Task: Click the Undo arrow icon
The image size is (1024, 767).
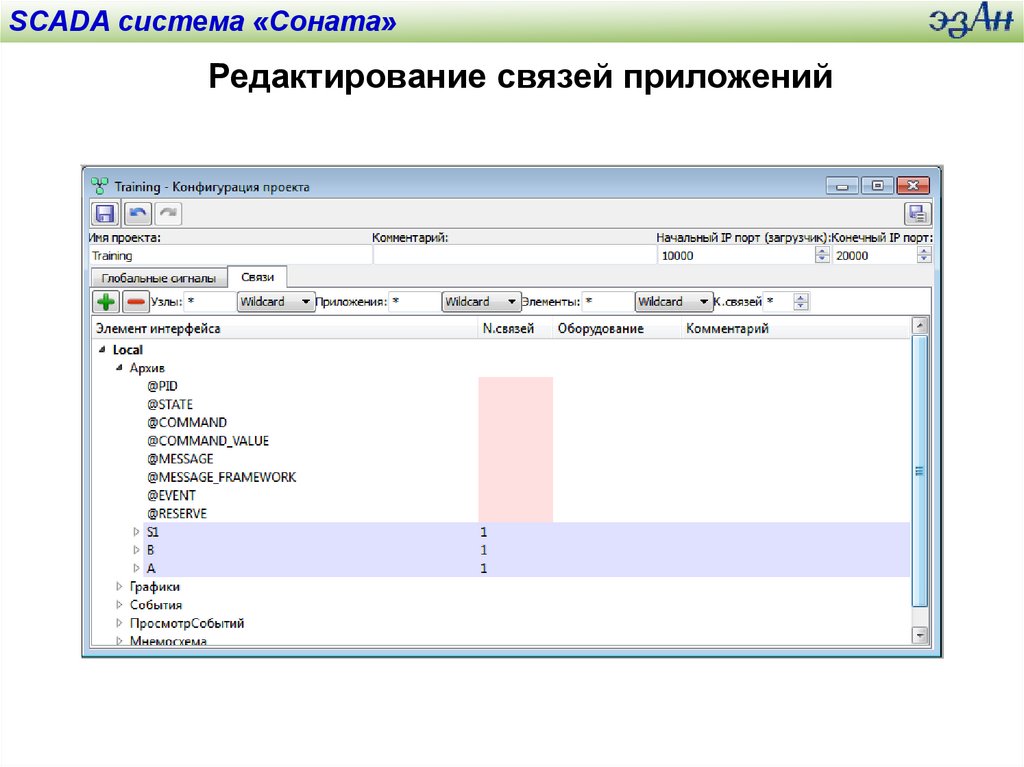Action: 138,213
